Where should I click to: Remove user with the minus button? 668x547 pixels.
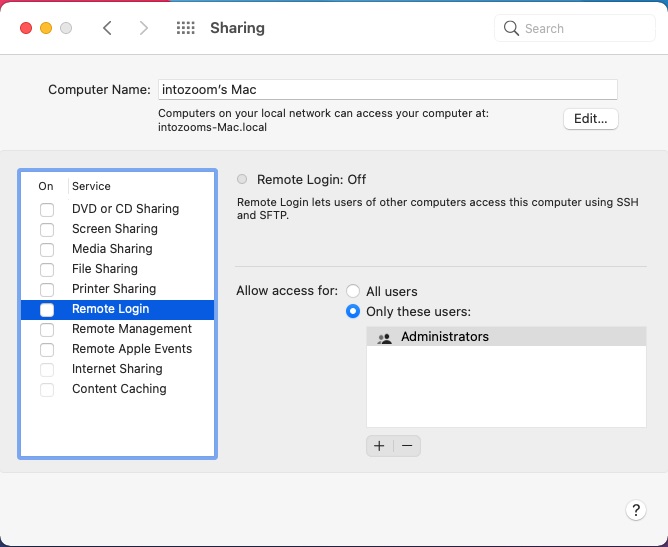click(407, 446)
